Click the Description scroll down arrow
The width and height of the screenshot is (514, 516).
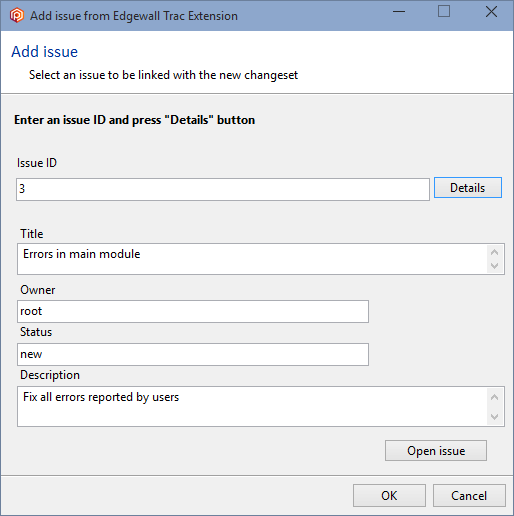(495, 416)
